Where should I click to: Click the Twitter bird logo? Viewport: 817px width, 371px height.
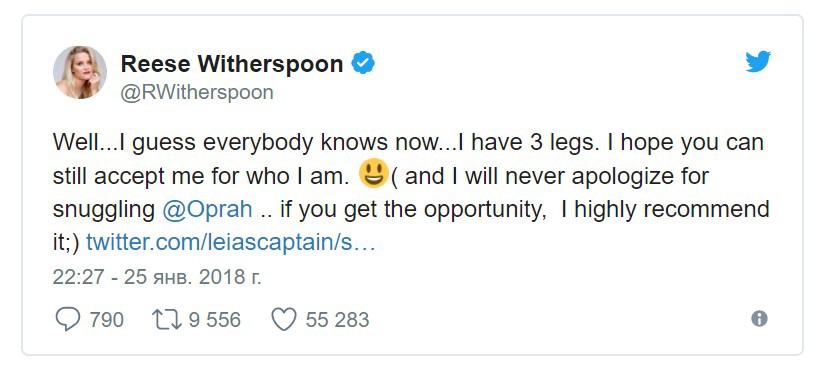(x=758, y=61)
